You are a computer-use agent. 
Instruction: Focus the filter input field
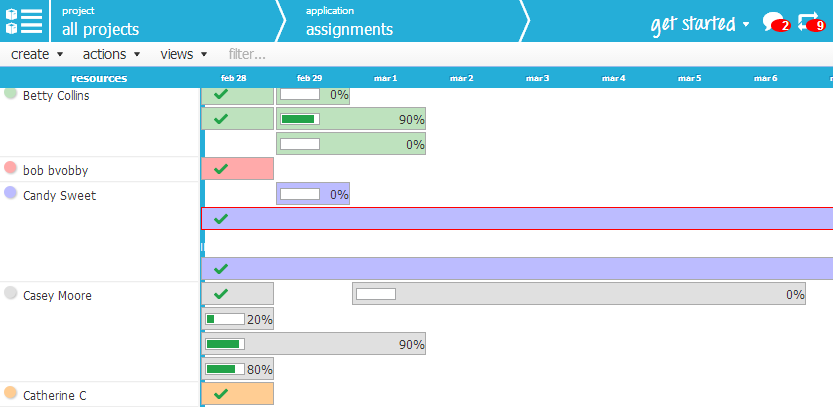coord(247,54)
